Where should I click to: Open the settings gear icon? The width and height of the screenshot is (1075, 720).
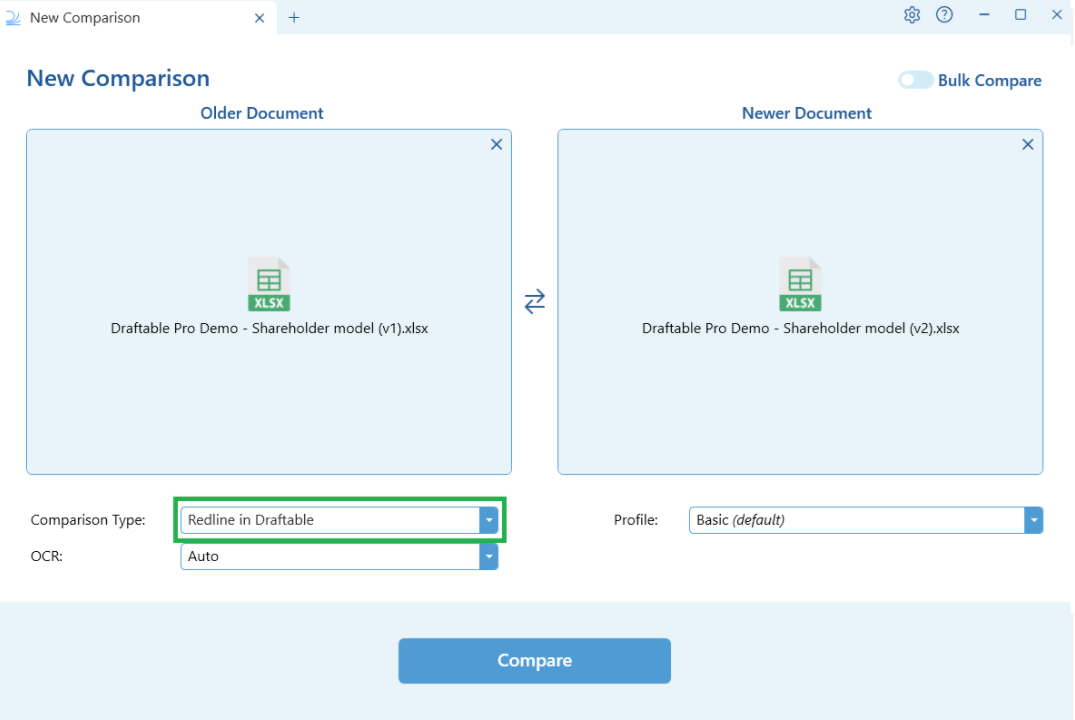(911, 15)
